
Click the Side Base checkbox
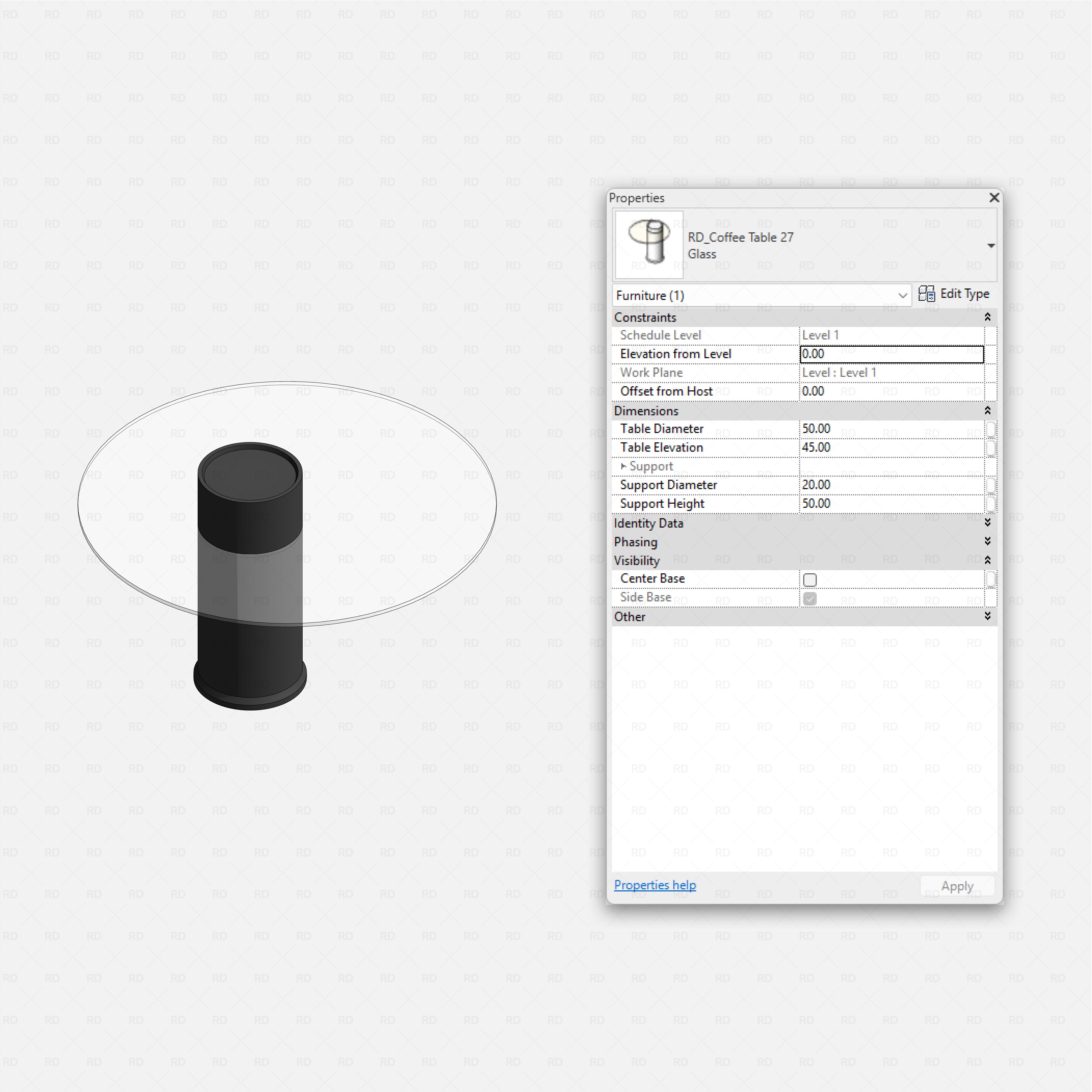pos(810,599)
